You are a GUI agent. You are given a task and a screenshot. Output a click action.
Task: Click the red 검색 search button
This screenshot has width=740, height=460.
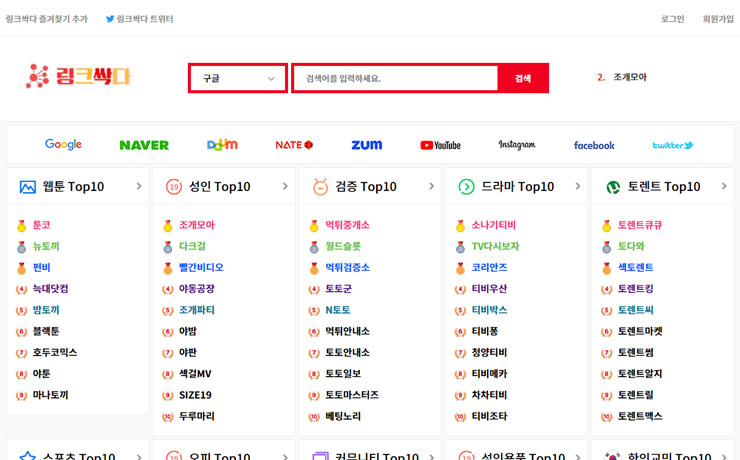tap(523, 78)
